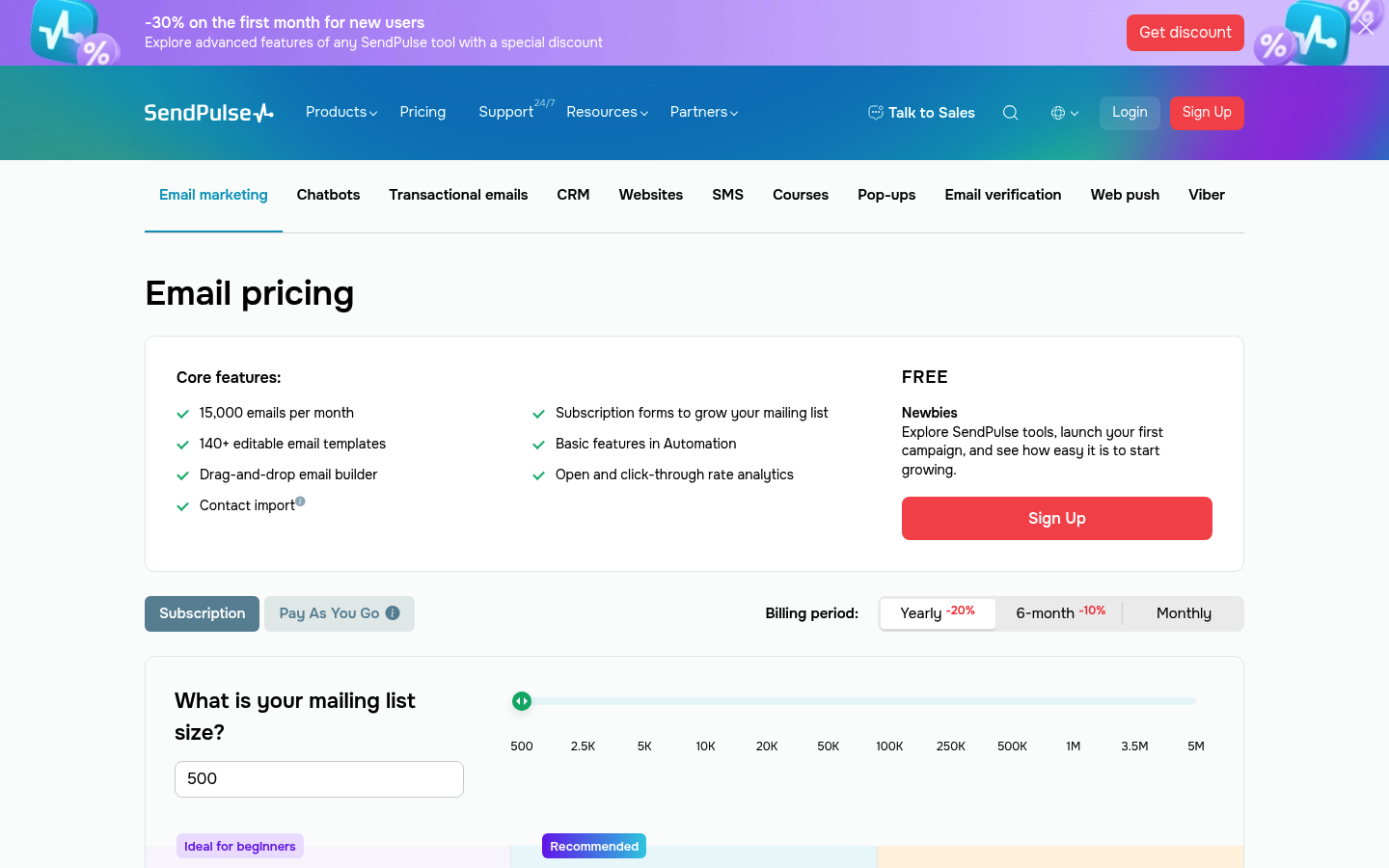Open the Pricing page link
The image size is (1389, 868).
[422, 112]
